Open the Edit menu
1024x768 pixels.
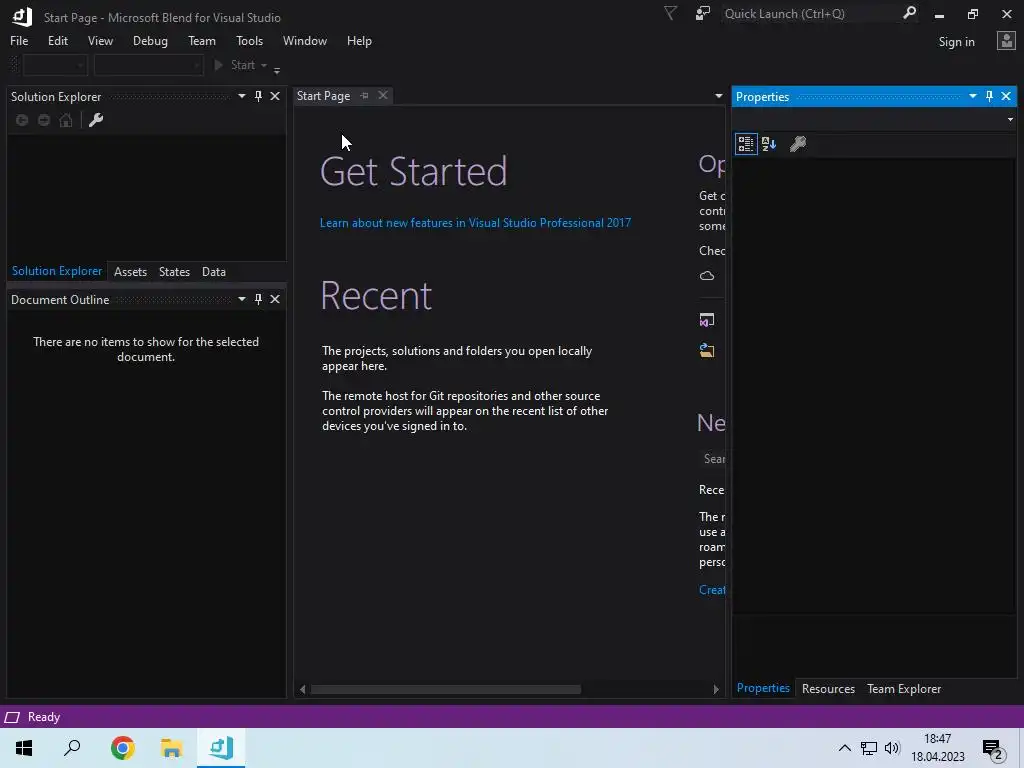[57, 40]
